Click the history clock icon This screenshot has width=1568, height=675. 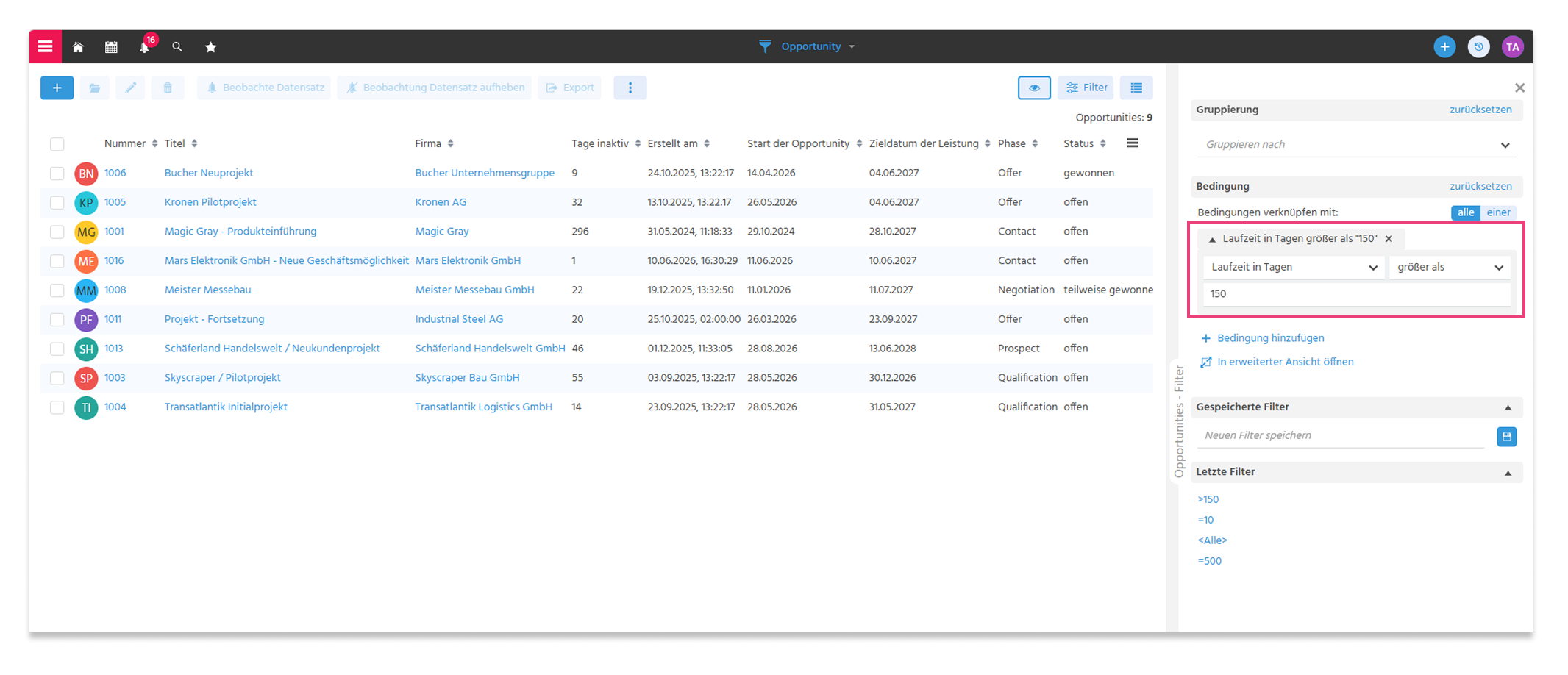(x=1478, y=47)
